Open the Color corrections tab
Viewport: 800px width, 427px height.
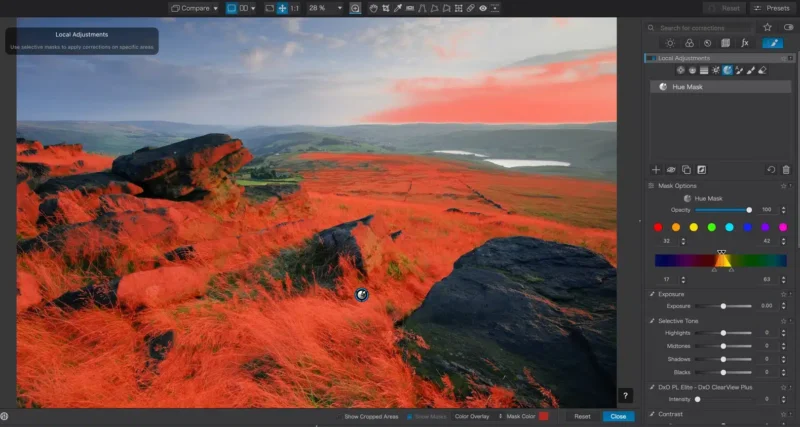pos(689,43)
